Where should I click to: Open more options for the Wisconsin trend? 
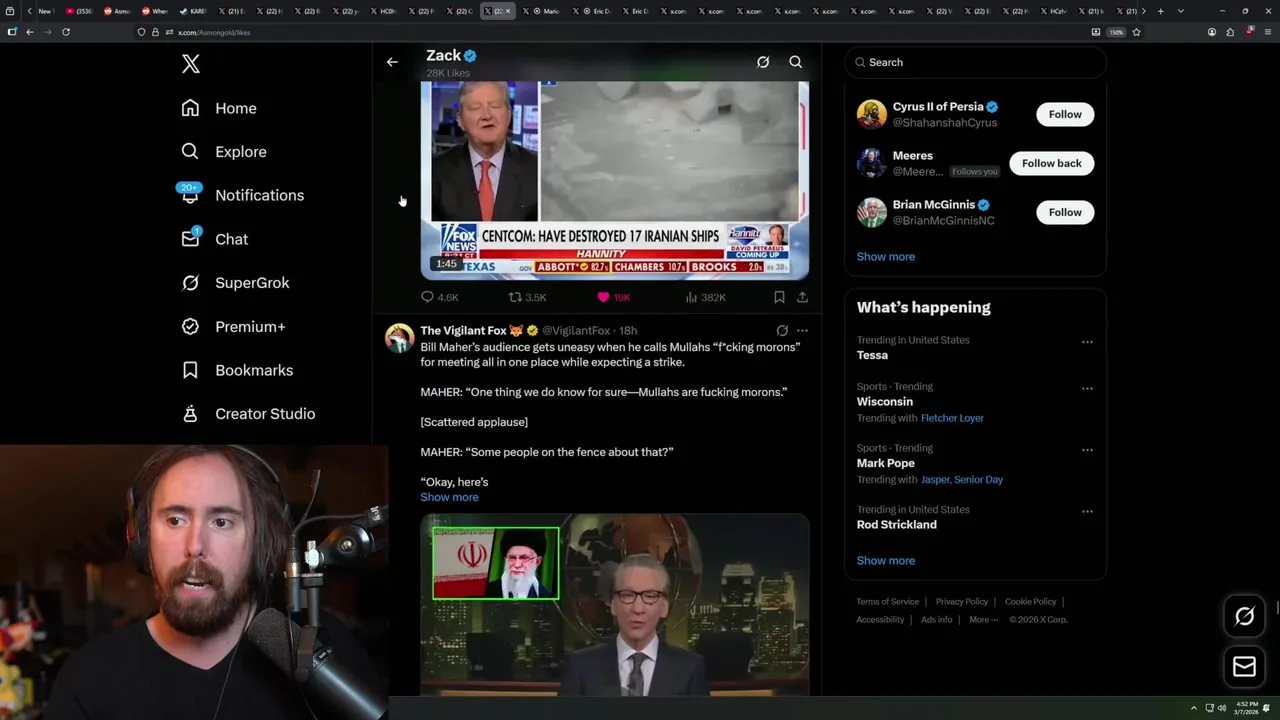[1087, 388]
